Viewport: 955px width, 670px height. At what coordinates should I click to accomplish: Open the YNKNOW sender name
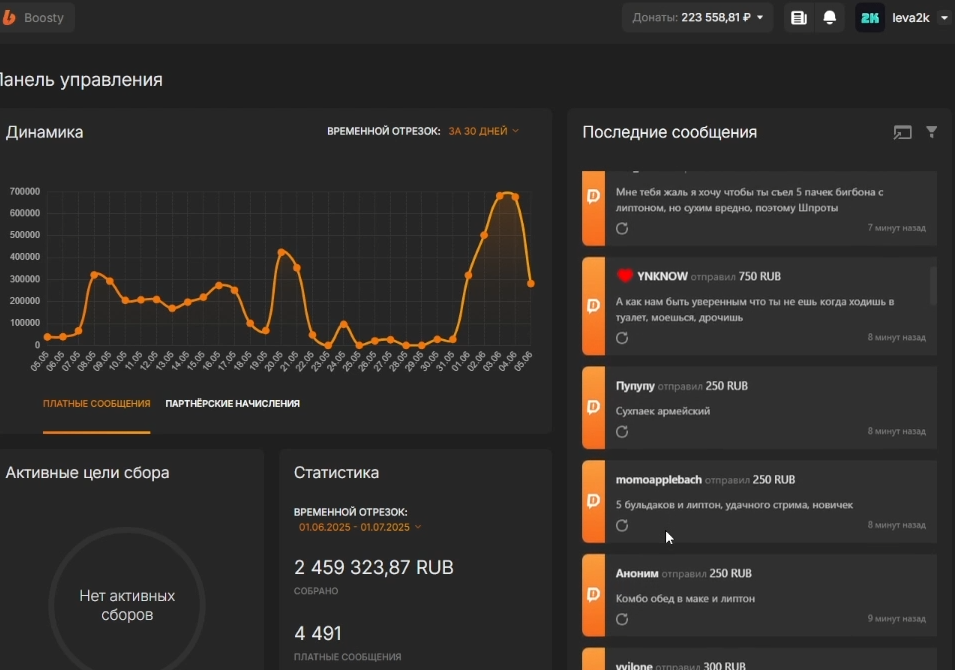pos(662,277)
